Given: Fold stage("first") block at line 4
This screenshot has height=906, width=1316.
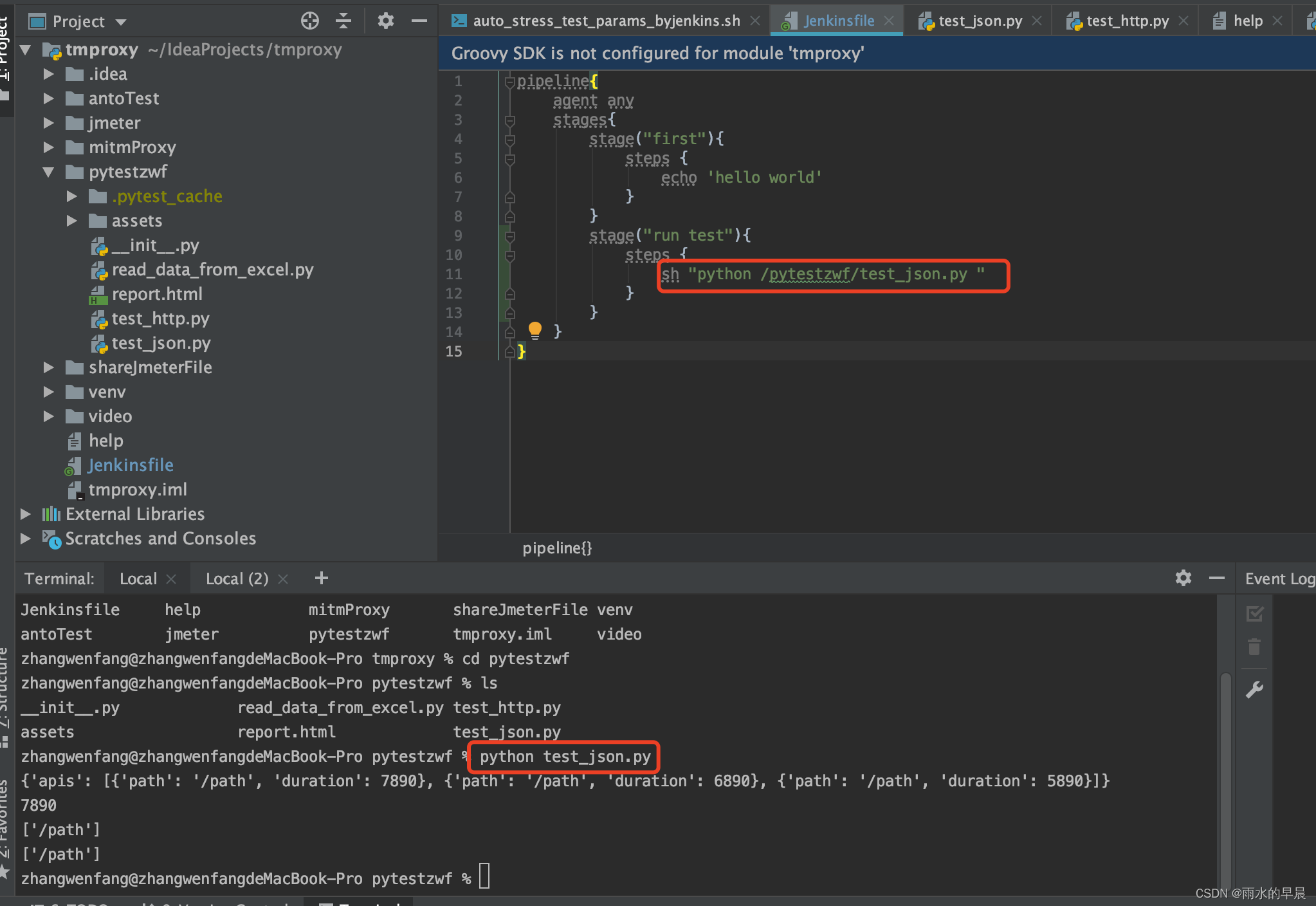Looking at the screenshot, I should tap(510, 139).
